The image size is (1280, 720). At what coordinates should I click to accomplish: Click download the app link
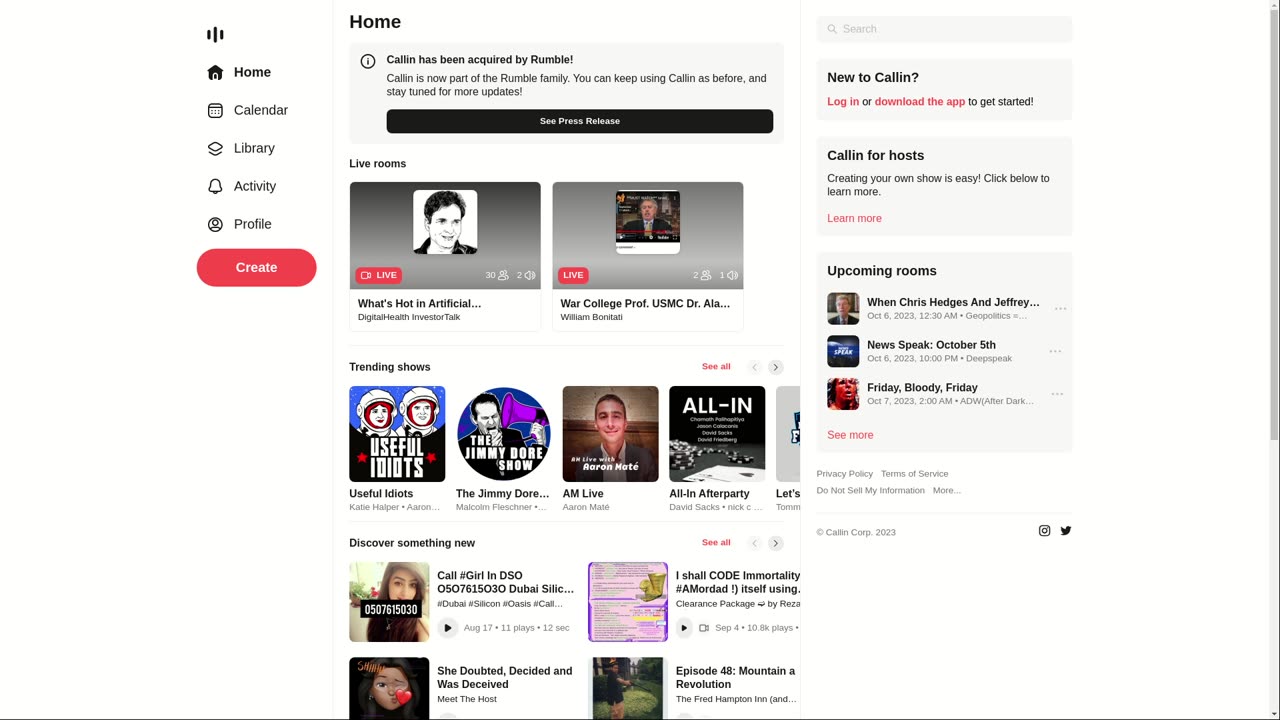pos(920,102)
